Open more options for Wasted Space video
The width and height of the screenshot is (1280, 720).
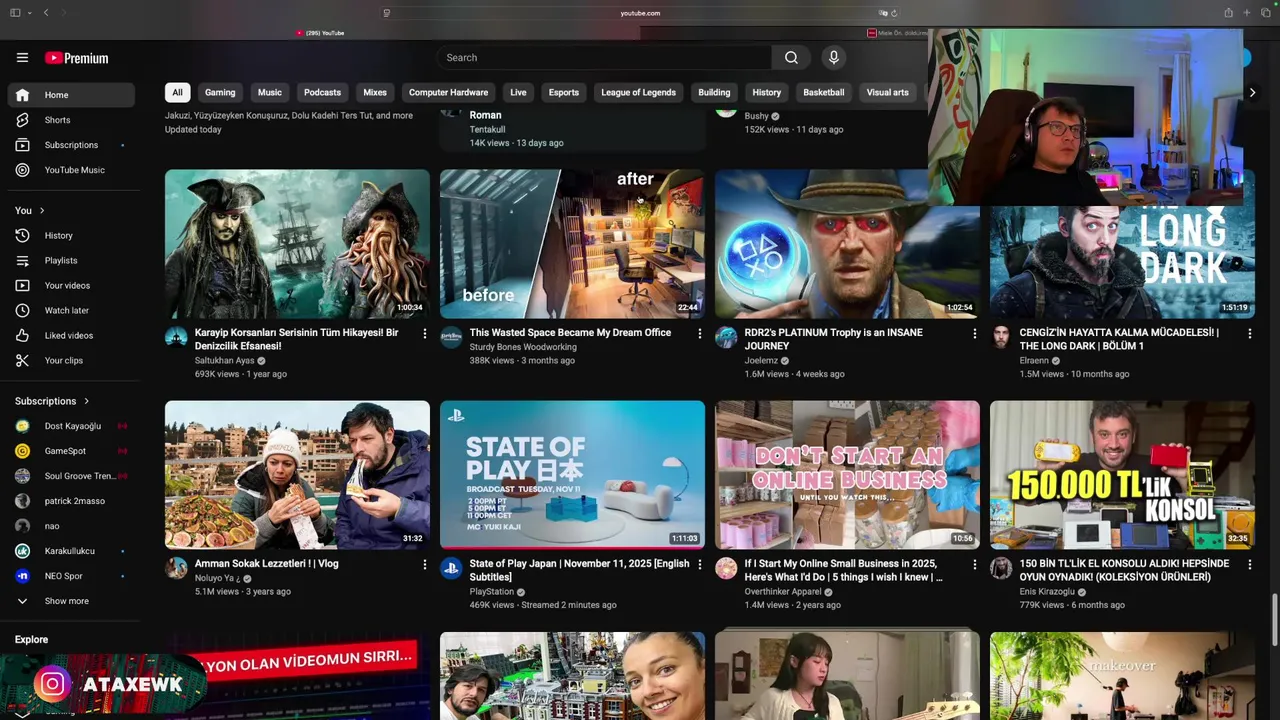699,334
